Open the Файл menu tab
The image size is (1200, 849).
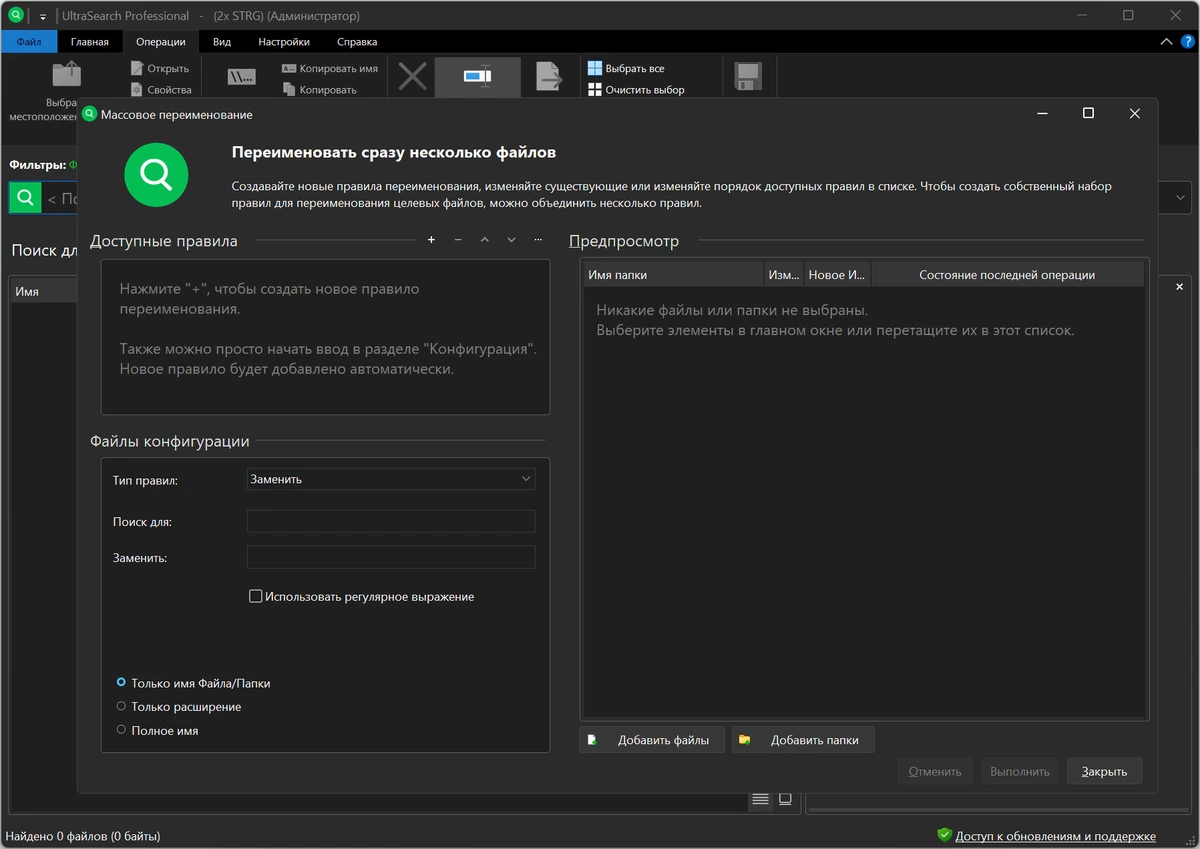click(x=29, y=42)
